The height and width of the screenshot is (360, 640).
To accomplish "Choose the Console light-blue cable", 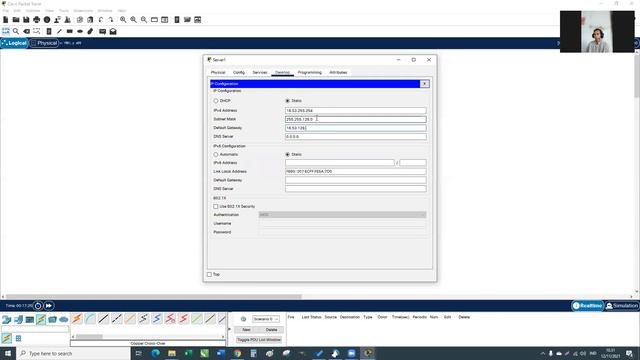I will point(90,318).
